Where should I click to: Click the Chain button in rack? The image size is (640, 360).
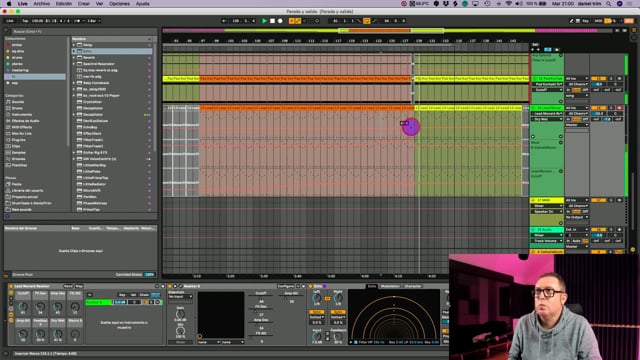144,295
